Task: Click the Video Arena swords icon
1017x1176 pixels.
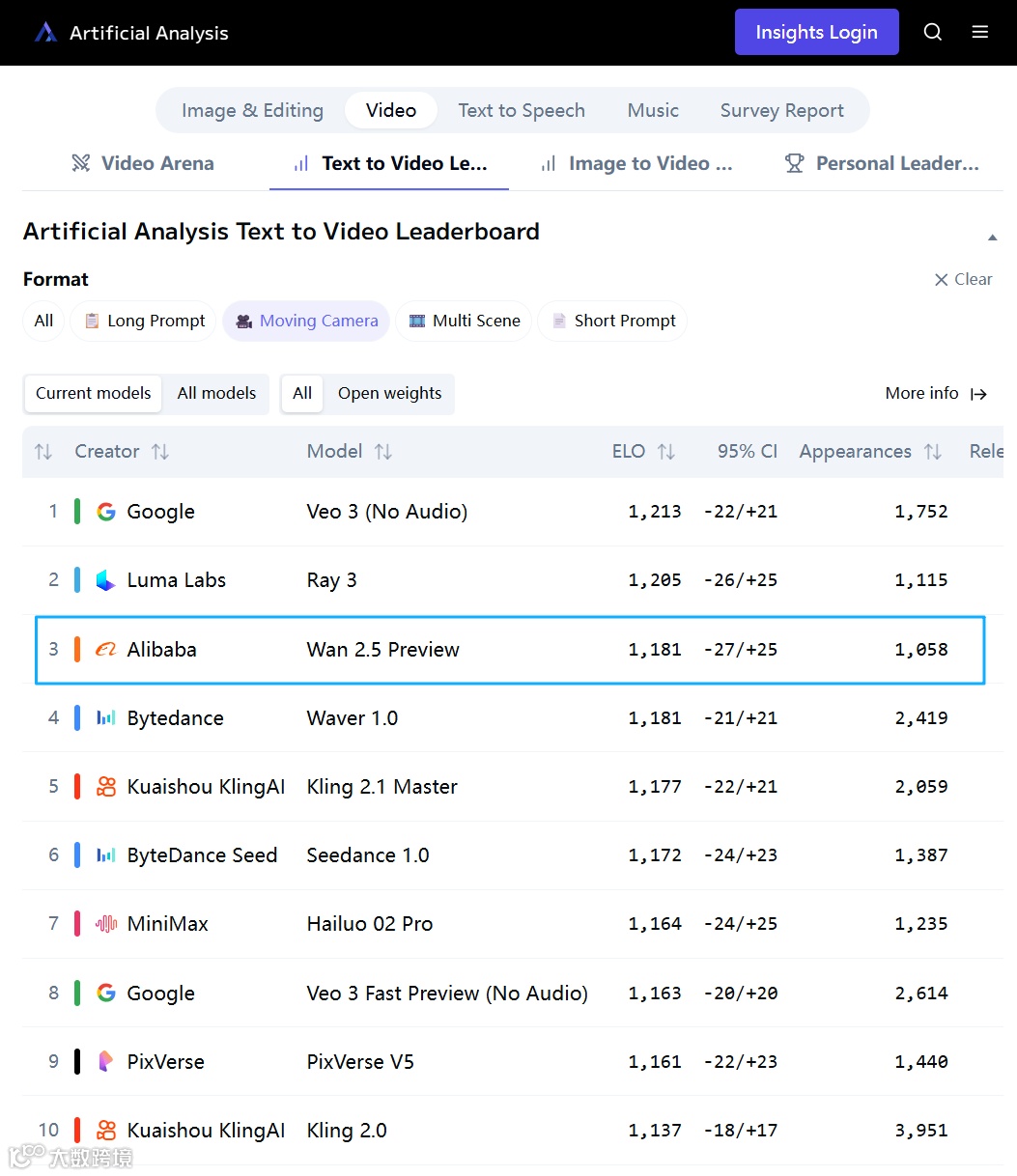Action: pyautogui.click(x=81, y=163)
